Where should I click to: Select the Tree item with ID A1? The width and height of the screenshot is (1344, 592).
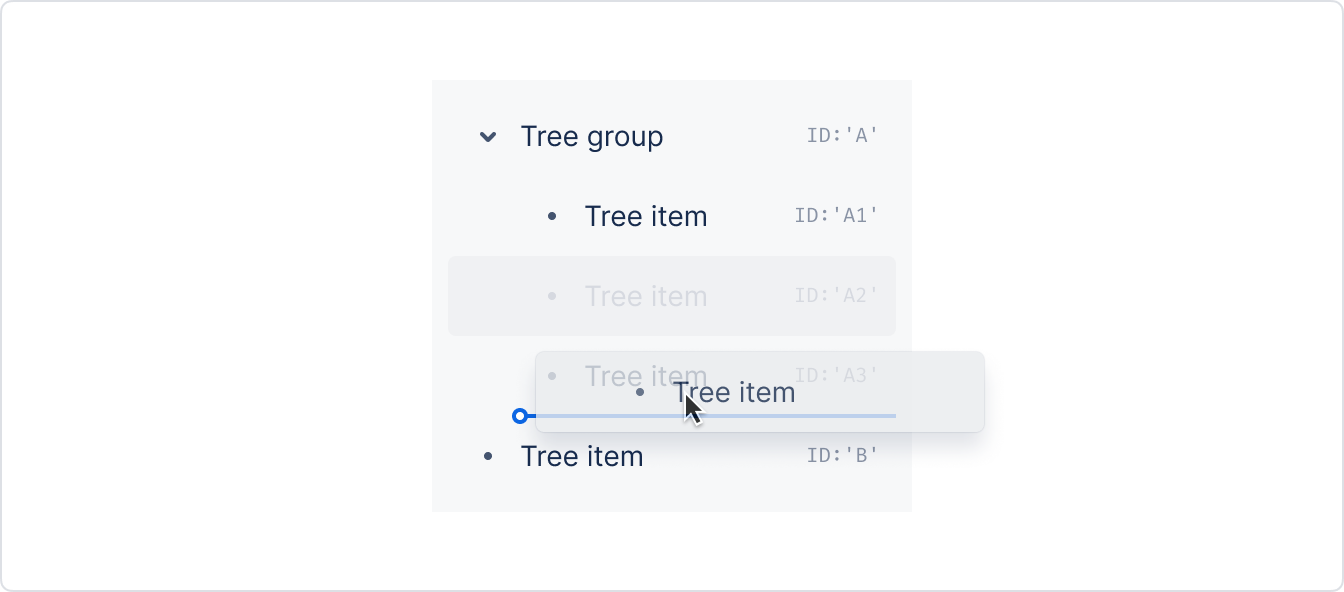tap(646, 216)
